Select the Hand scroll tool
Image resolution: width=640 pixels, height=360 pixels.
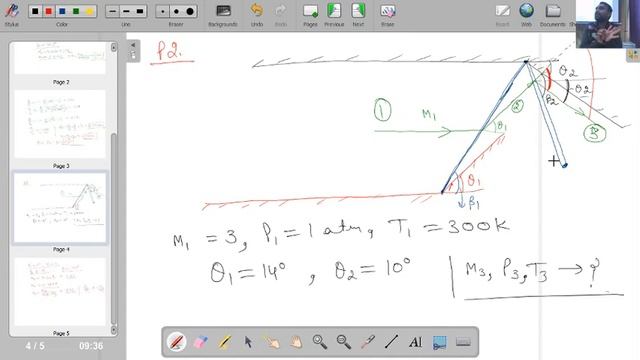(296, 342)
